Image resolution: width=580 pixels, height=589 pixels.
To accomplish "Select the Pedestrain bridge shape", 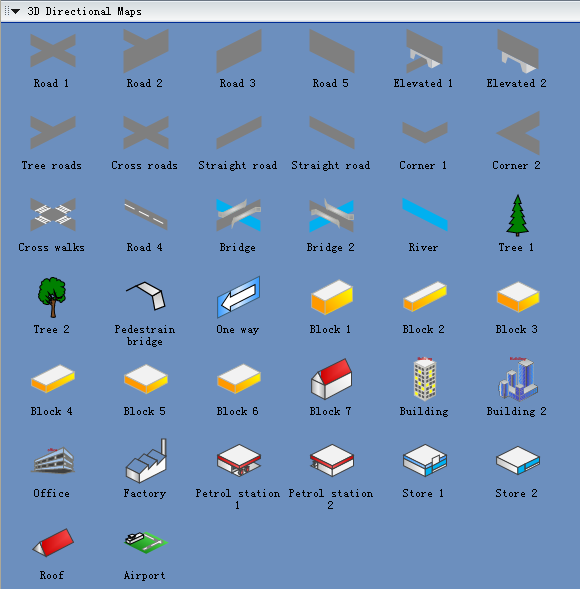I will [146, 296].
